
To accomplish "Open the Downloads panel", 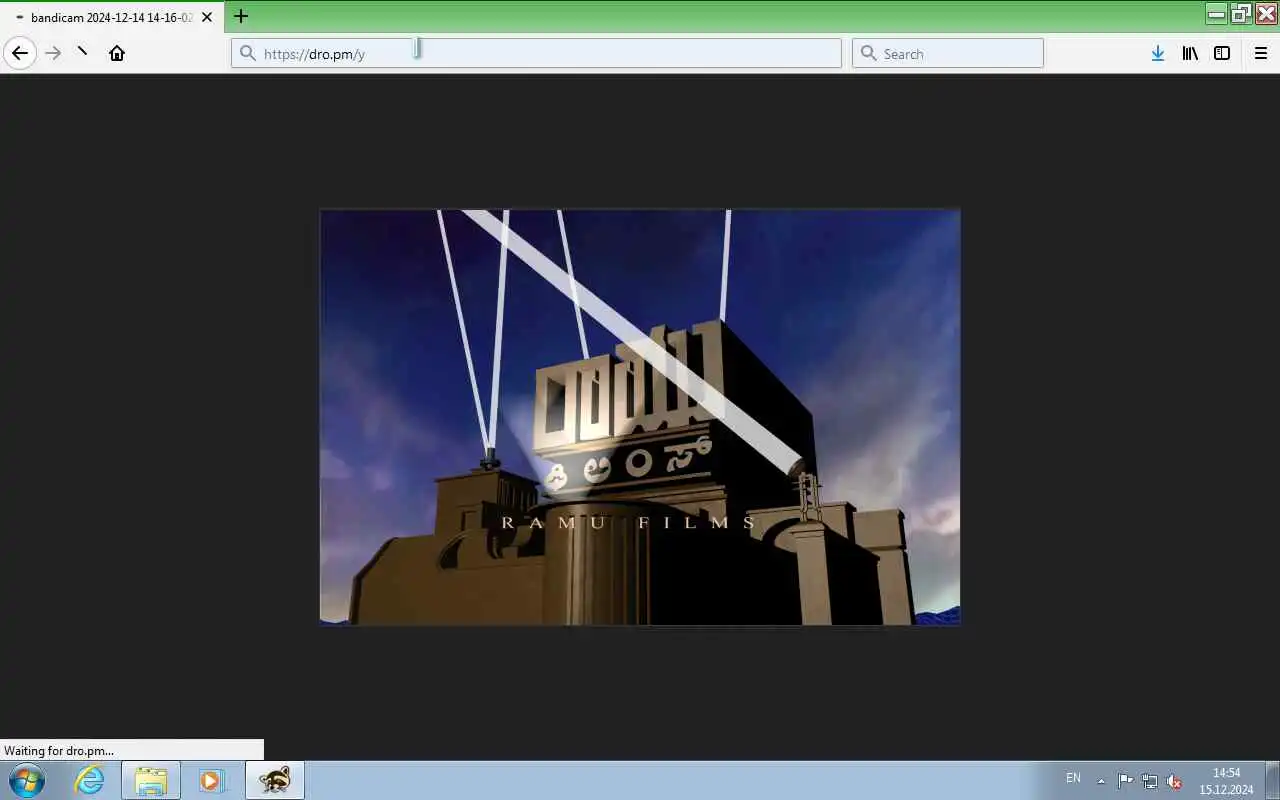I will pyautogui.click(x=1157, y=53).
